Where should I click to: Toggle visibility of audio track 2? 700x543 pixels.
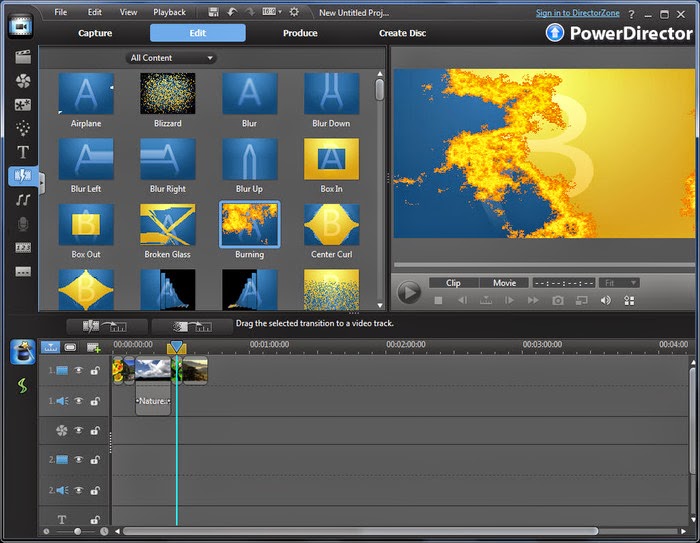(x=79, y=490)
